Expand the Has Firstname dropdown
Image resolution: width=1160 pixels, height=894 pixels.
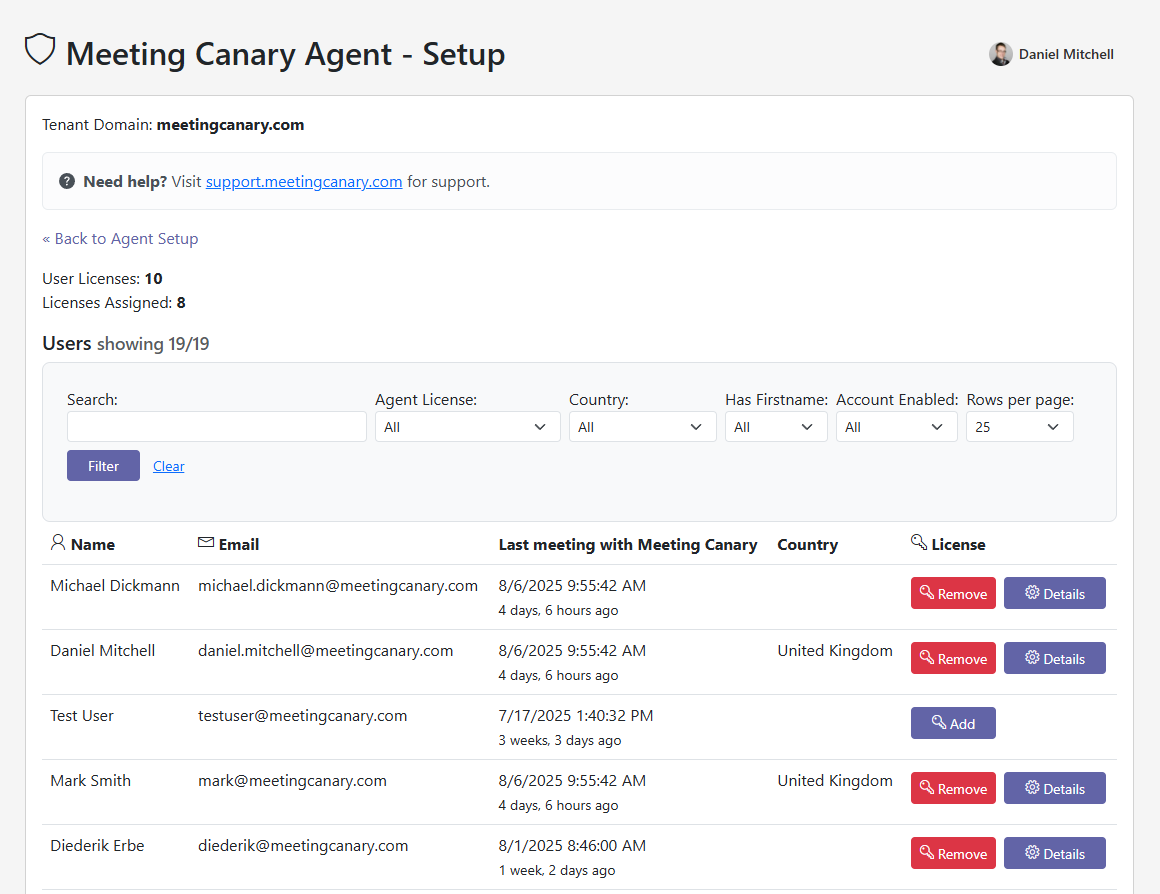(x=776, y=426)
